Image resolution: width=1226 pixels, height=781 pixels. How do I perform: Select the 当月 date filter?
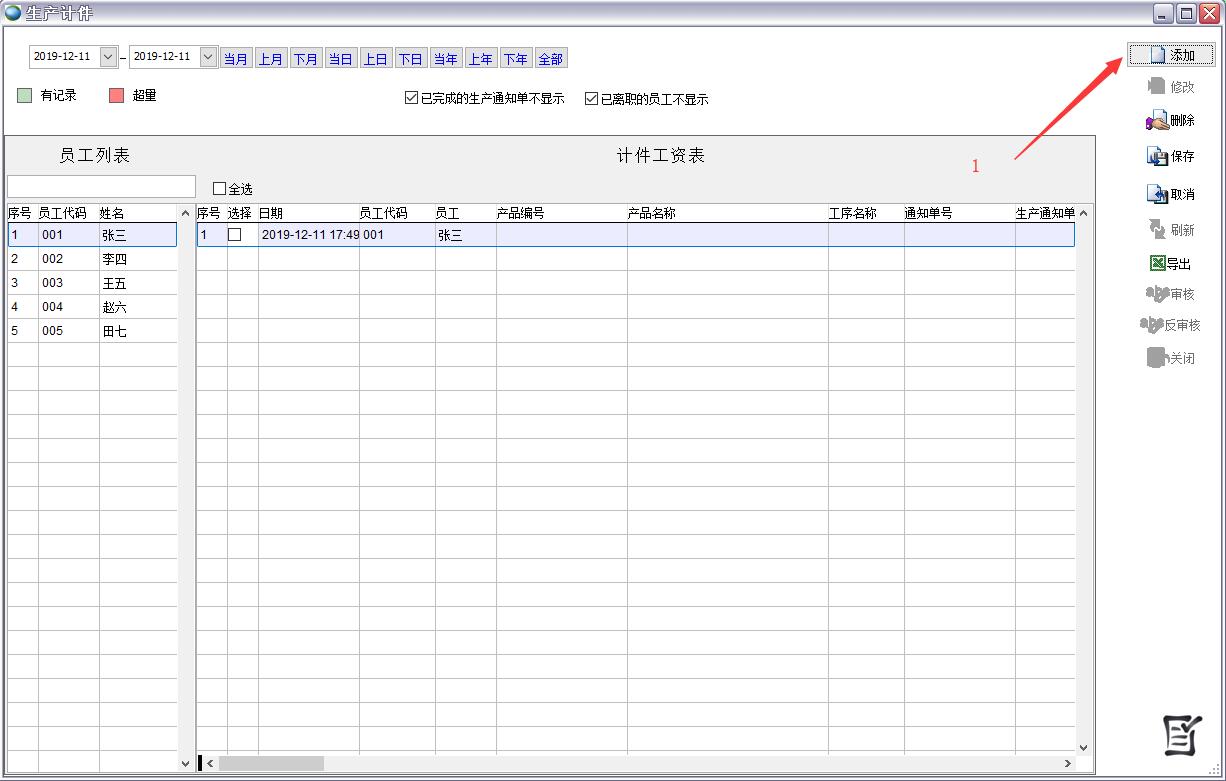click(236, 59)
